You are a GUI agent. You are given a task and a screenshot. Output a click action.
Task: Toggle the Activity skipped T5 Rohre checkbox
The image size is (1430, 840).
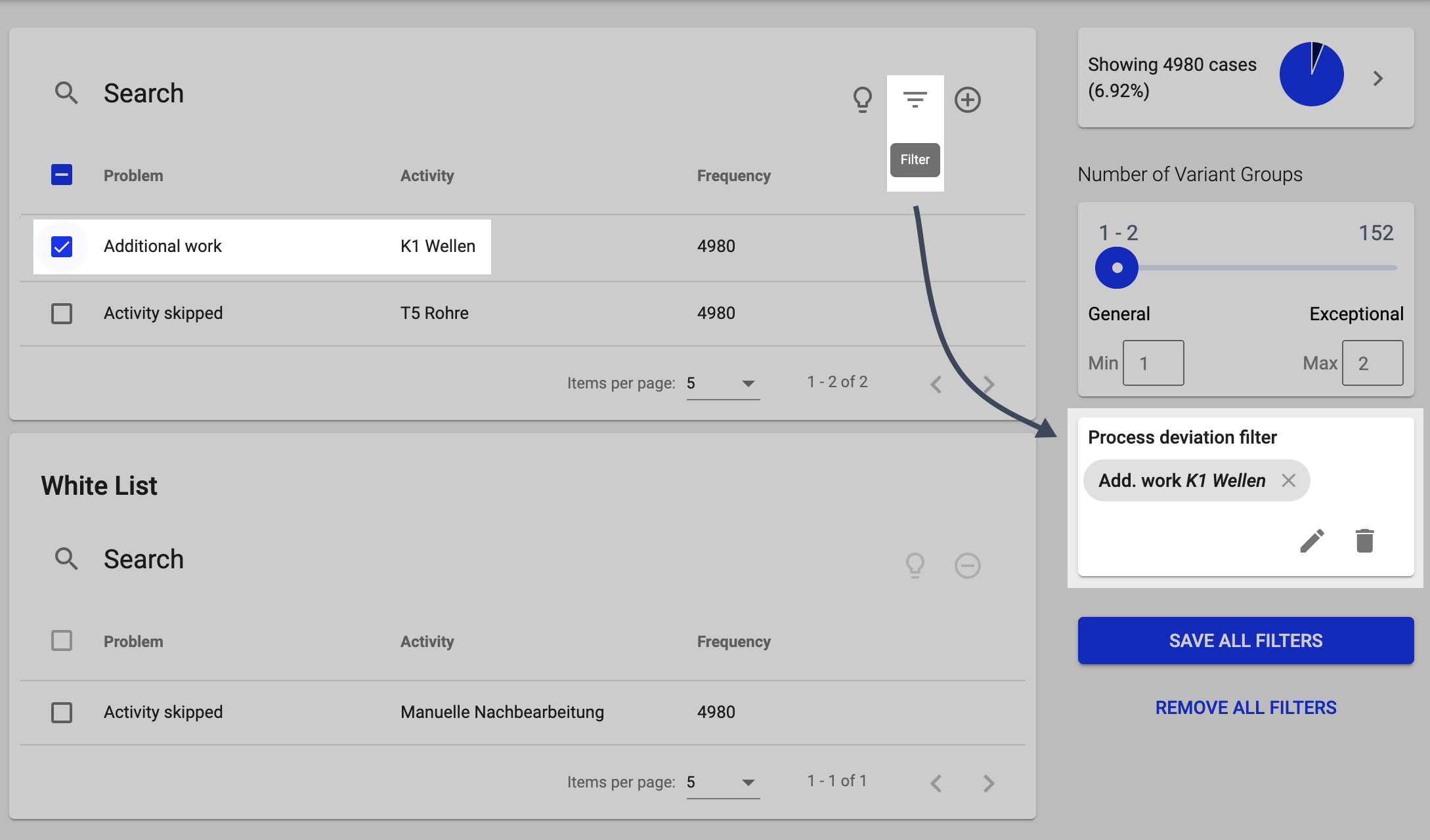point(62,313)
